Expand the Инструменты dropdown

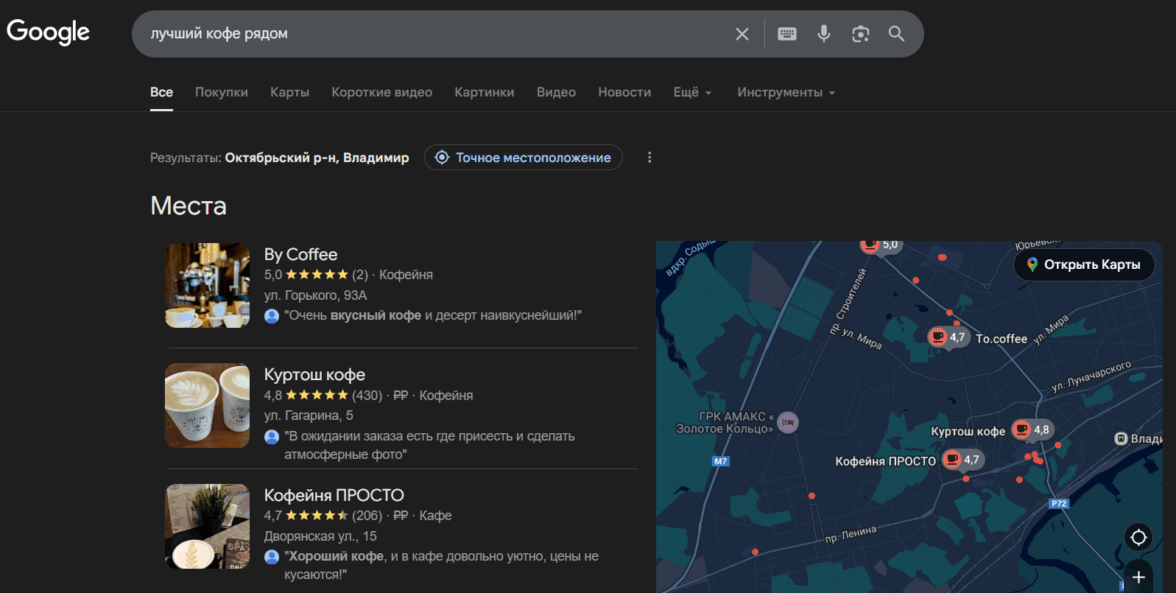click(785, 92)
